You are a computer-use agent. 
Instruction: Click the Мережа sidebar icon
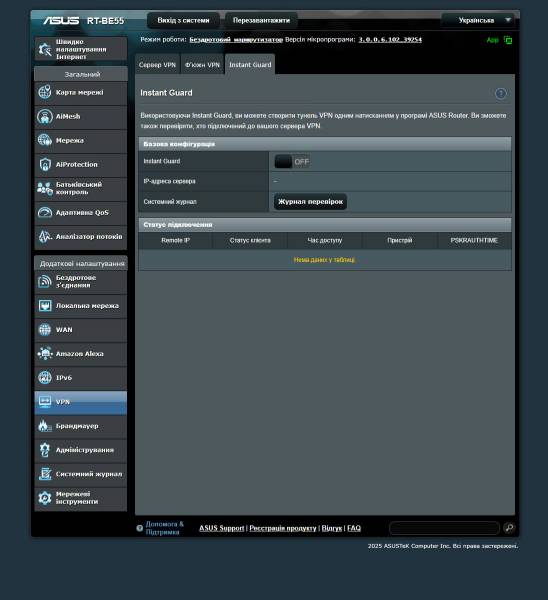coord(45,140)
